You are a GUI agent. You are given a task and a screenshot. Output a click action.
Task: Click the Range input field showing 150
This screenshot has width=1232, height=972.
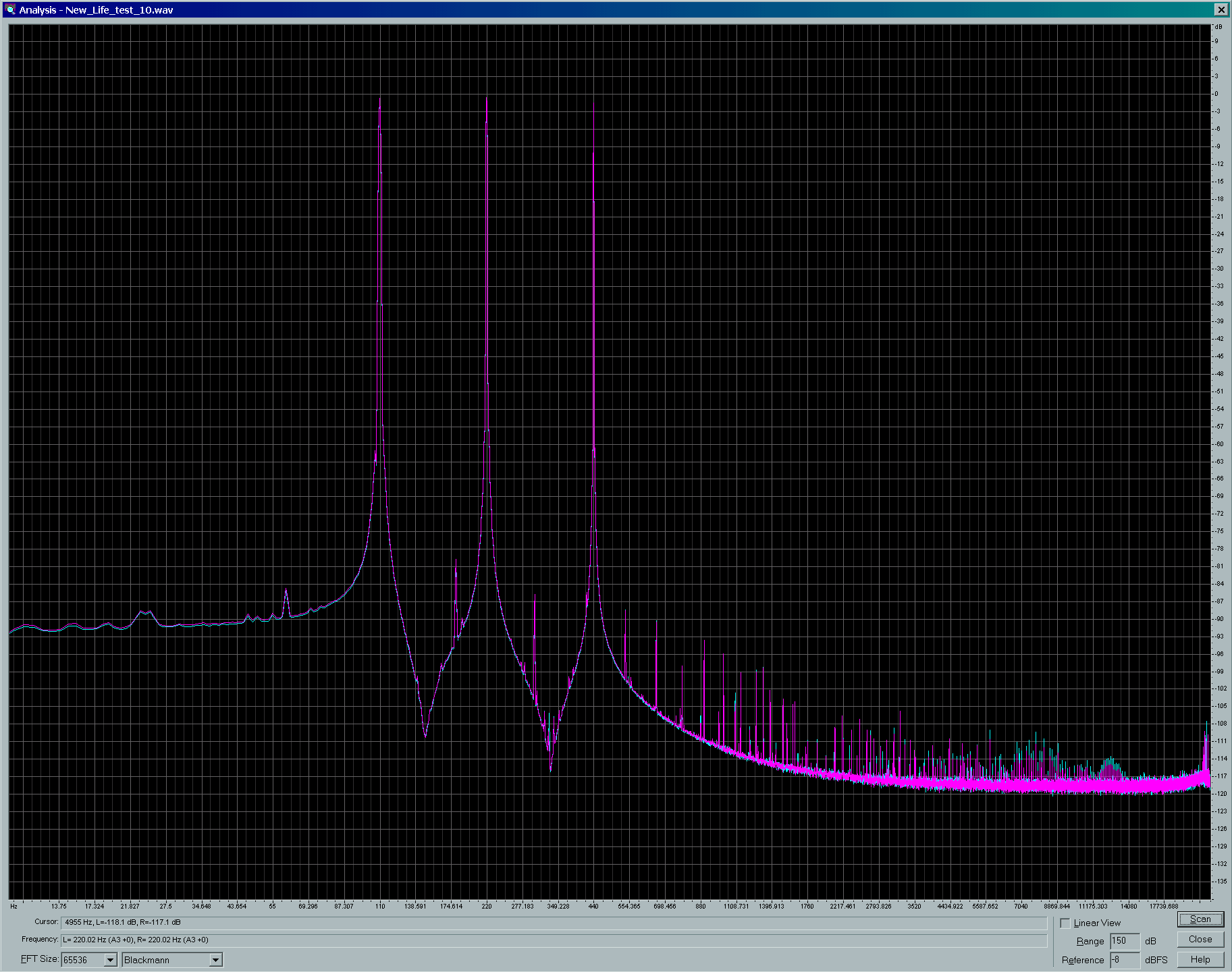1125,940
